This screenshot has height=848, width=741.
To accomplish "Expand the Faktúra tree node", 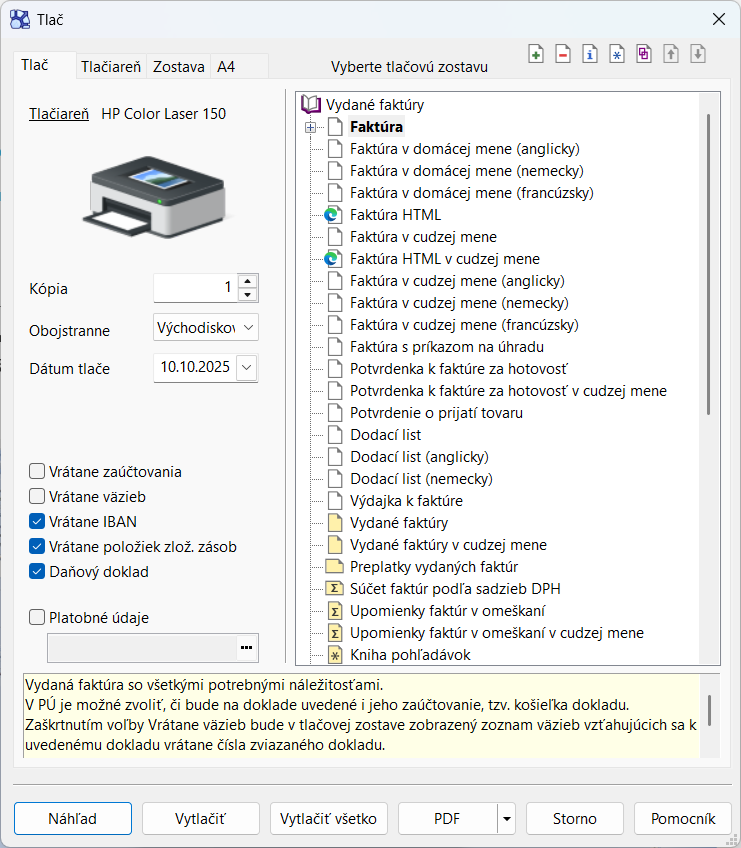I will pyautogui.click(x=310, y=127).
